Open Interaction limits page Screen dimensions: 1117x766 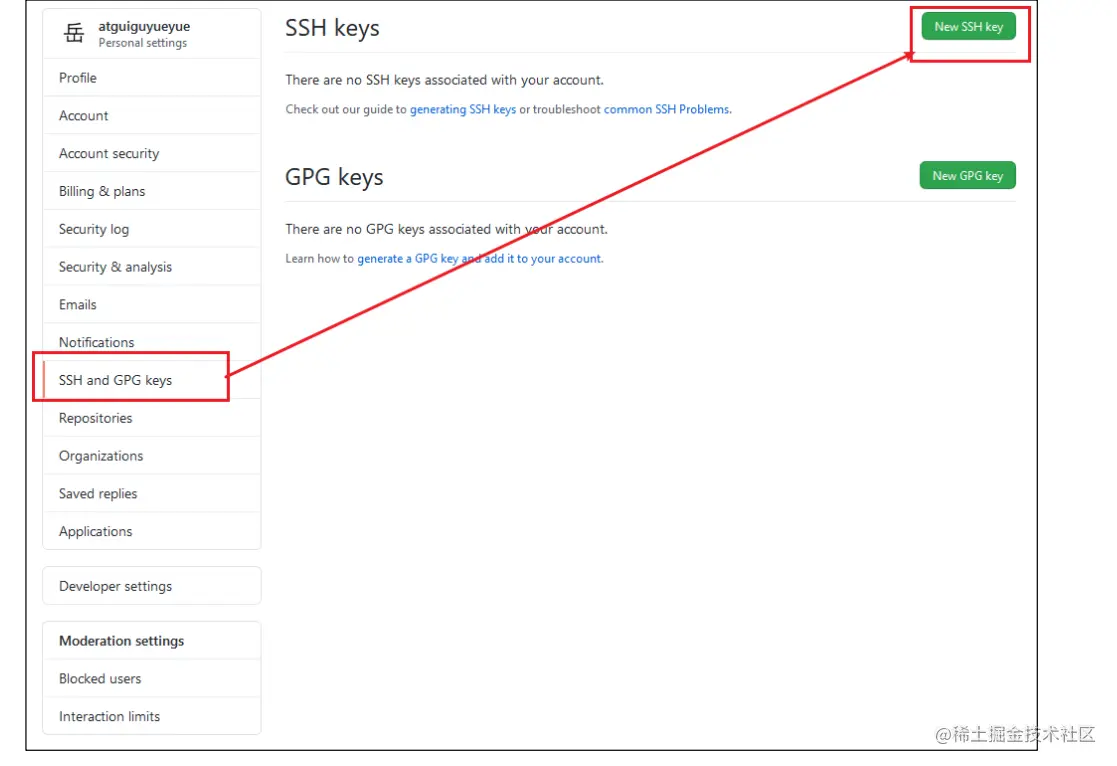[x=152, y=716]
